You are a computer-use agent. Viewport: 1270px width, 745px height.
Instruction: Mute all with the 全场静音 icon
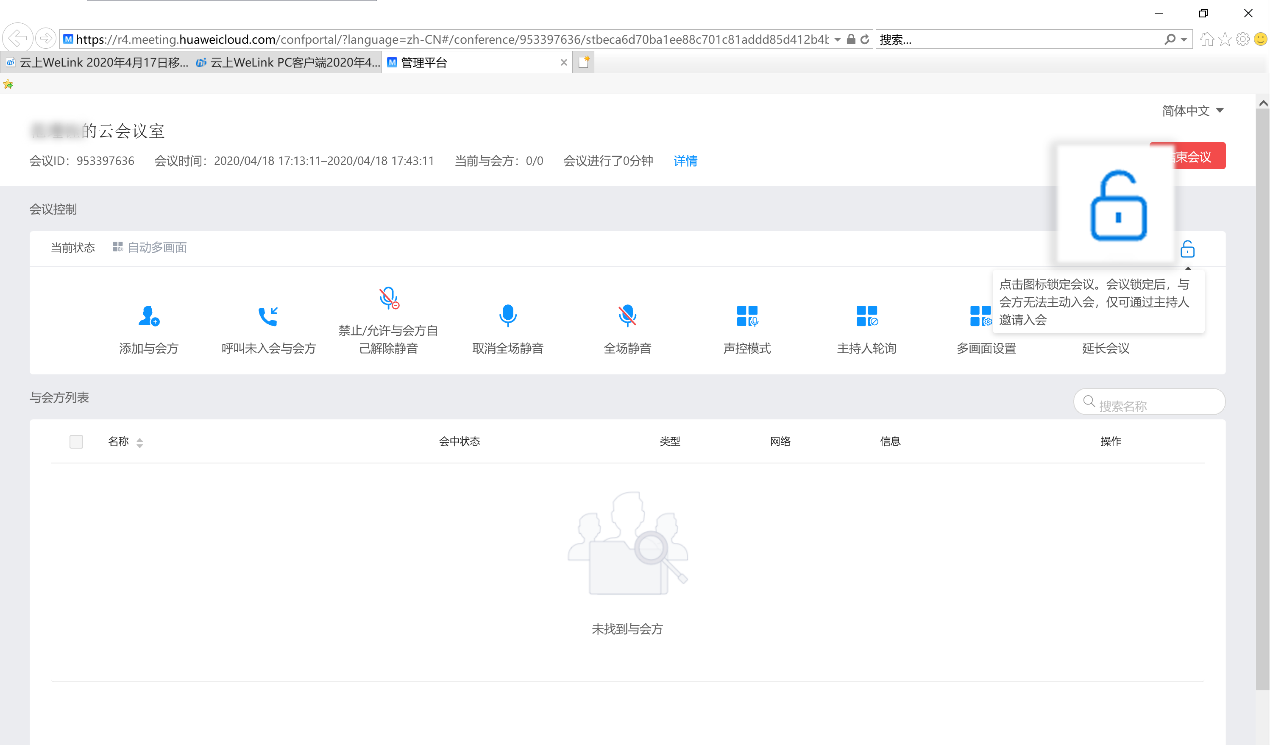pos(627,317)
